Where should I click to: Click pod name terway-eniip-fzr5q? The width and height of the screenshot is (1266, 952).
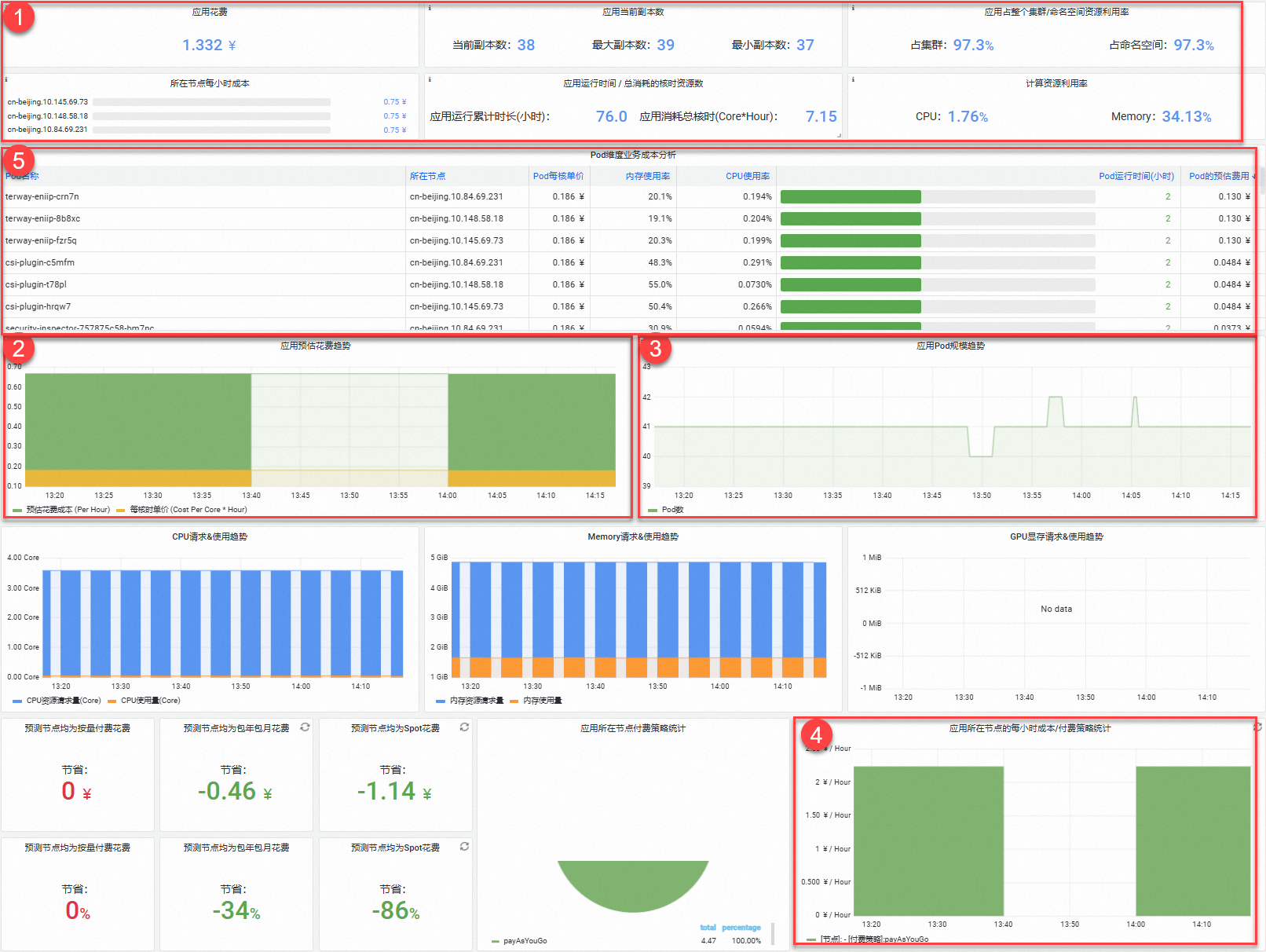point(41,241)
